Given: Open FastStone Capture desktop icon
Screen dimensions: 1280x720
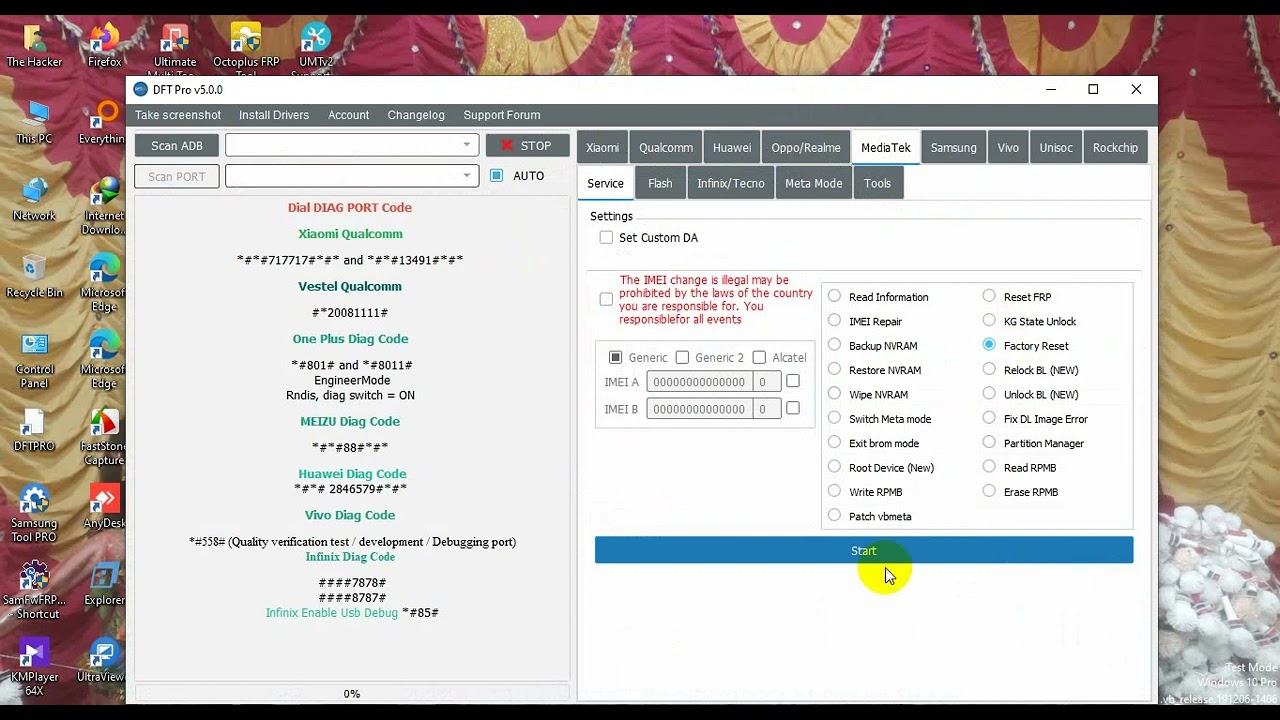Looking at the screenshot, I should (x=104, y=436).
